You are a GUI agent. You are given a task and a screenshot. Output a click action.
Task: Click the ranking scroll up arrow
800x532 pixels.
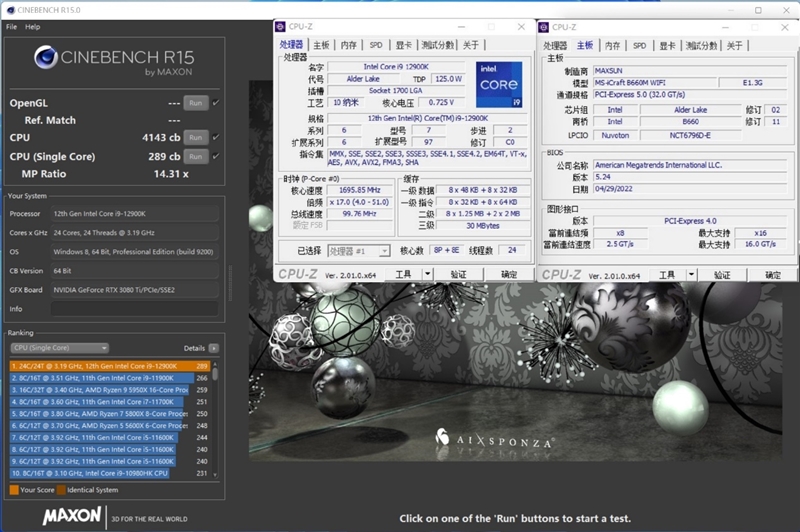click(x=215, y=364)
